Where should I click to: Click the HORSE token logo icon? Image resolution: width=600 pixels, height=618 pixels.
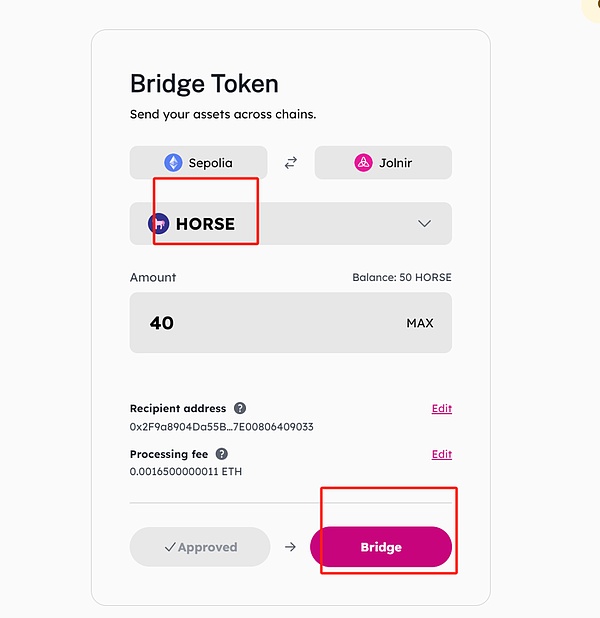click(x=158, y=224)
